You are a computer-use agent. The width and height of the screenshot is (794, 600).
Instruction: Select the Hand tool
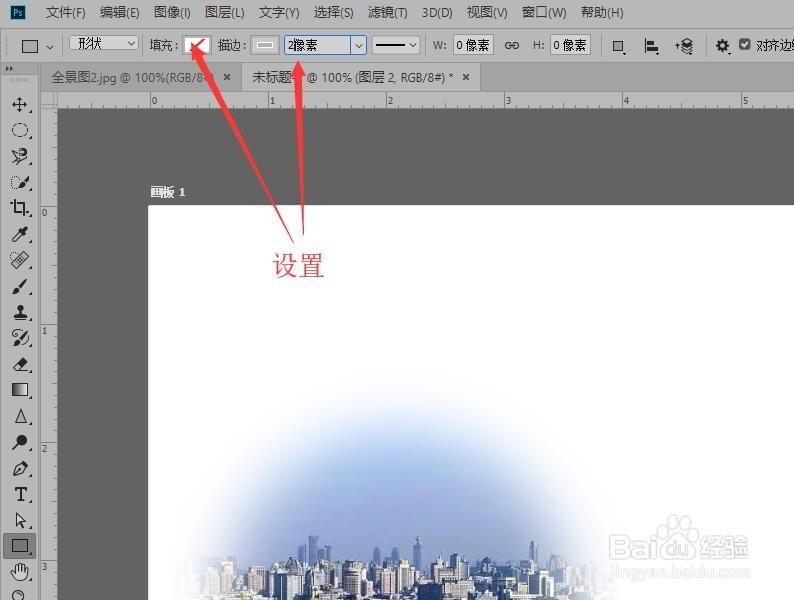tap(20, 572)
